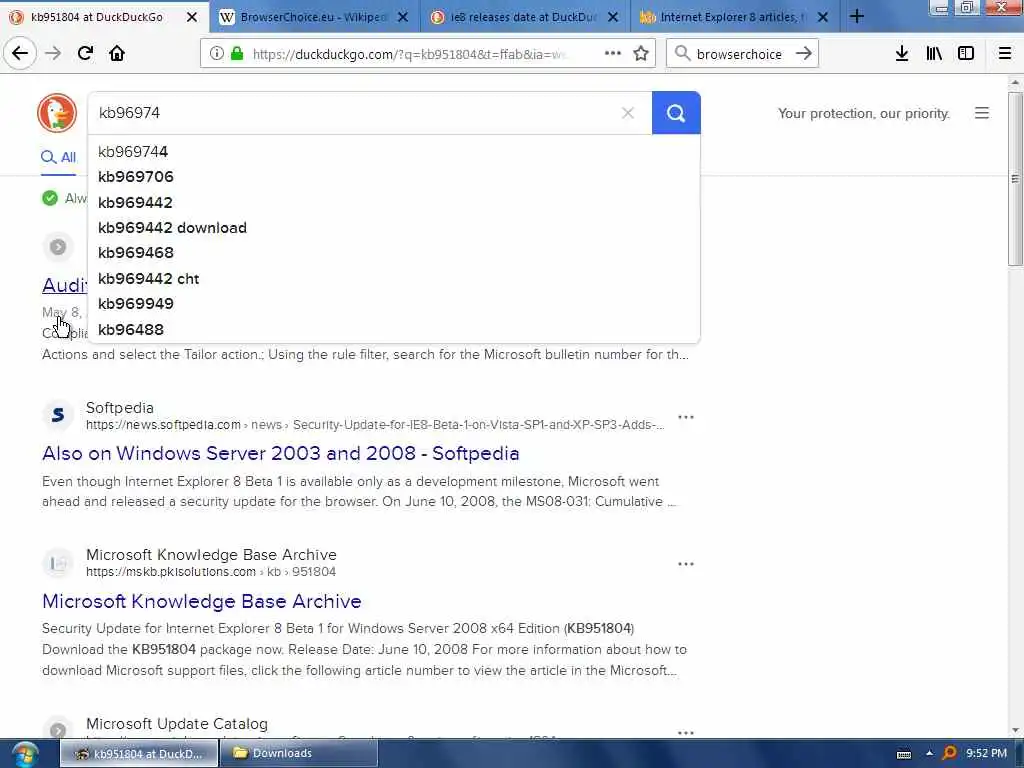The width and height of the screenshot is (1024, 768).
Task: Click the Softpedia site favicon
Action: 58,415
